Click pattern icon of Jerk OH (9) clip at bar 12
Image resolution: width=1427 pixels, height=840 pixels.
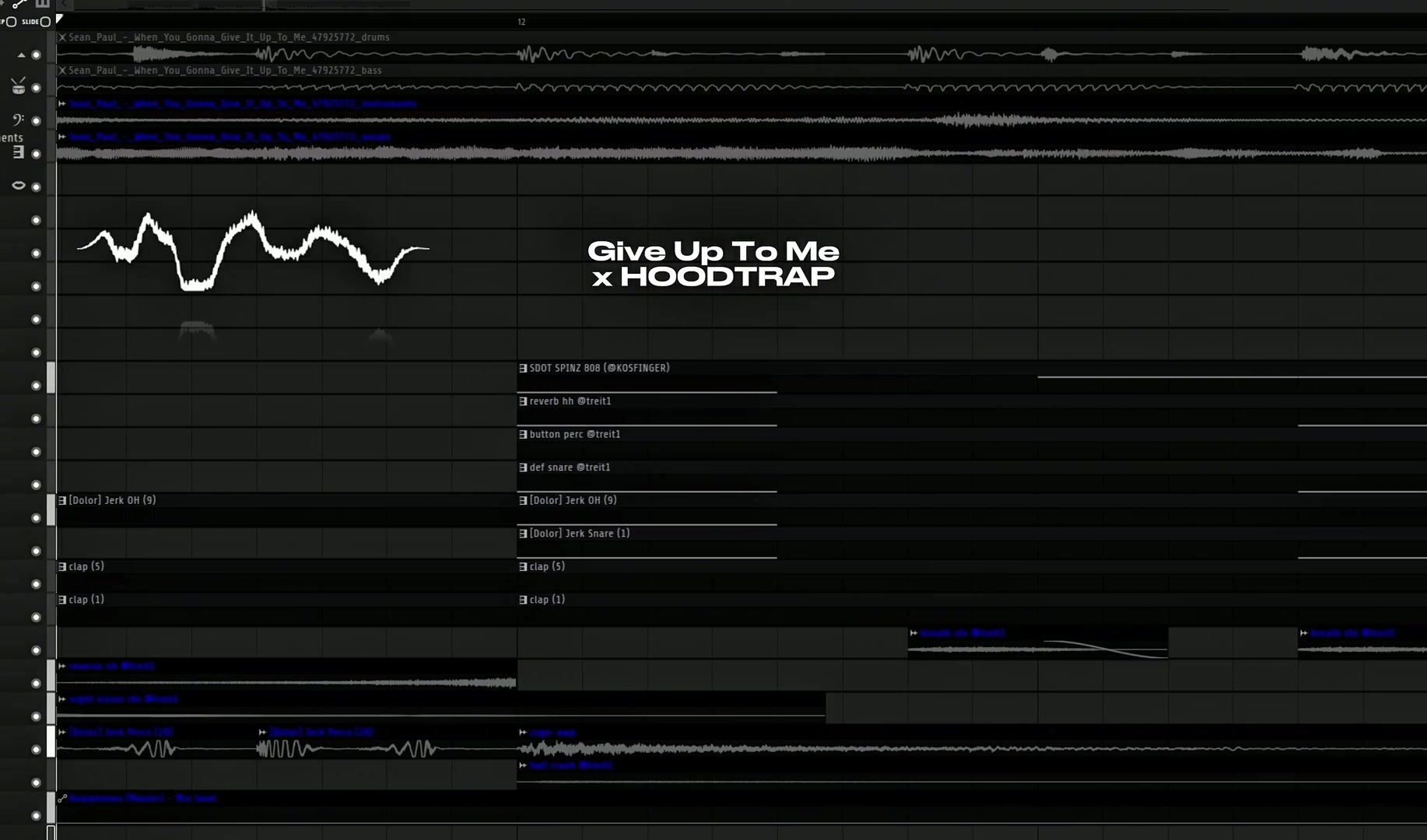pyautogui.click(x=523, y=500)
